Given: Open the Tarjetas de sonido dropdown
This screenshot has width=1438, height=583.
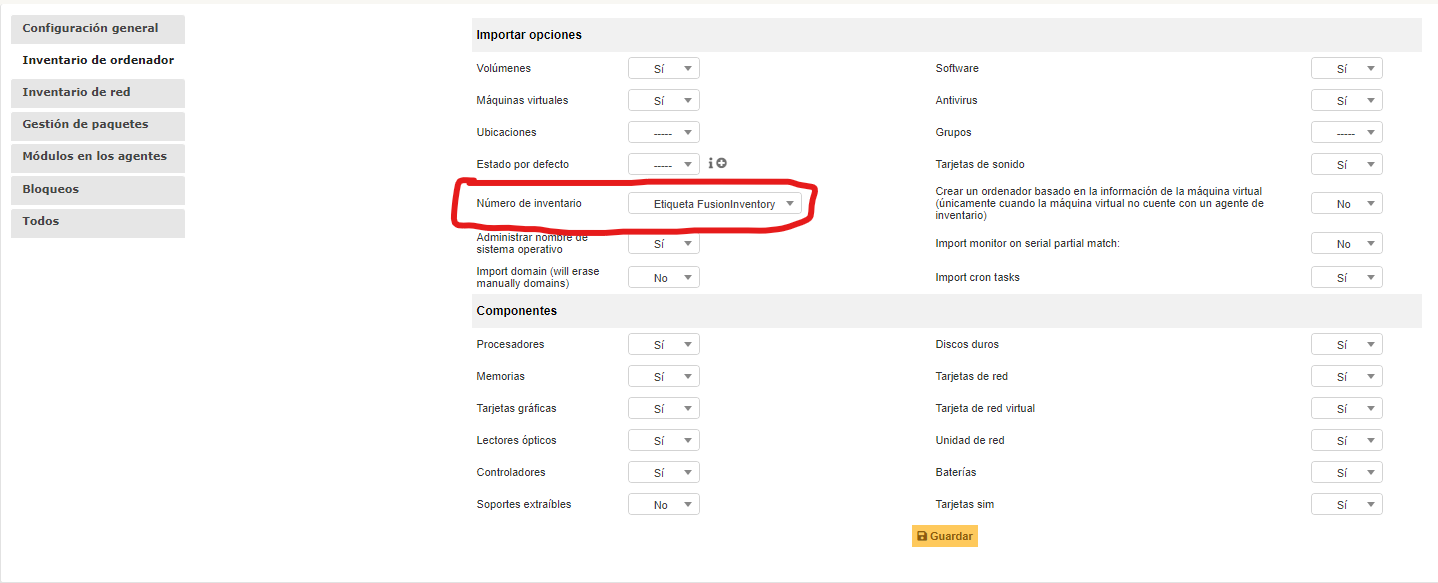Looking at the screenshot, I should [1346, 164].
